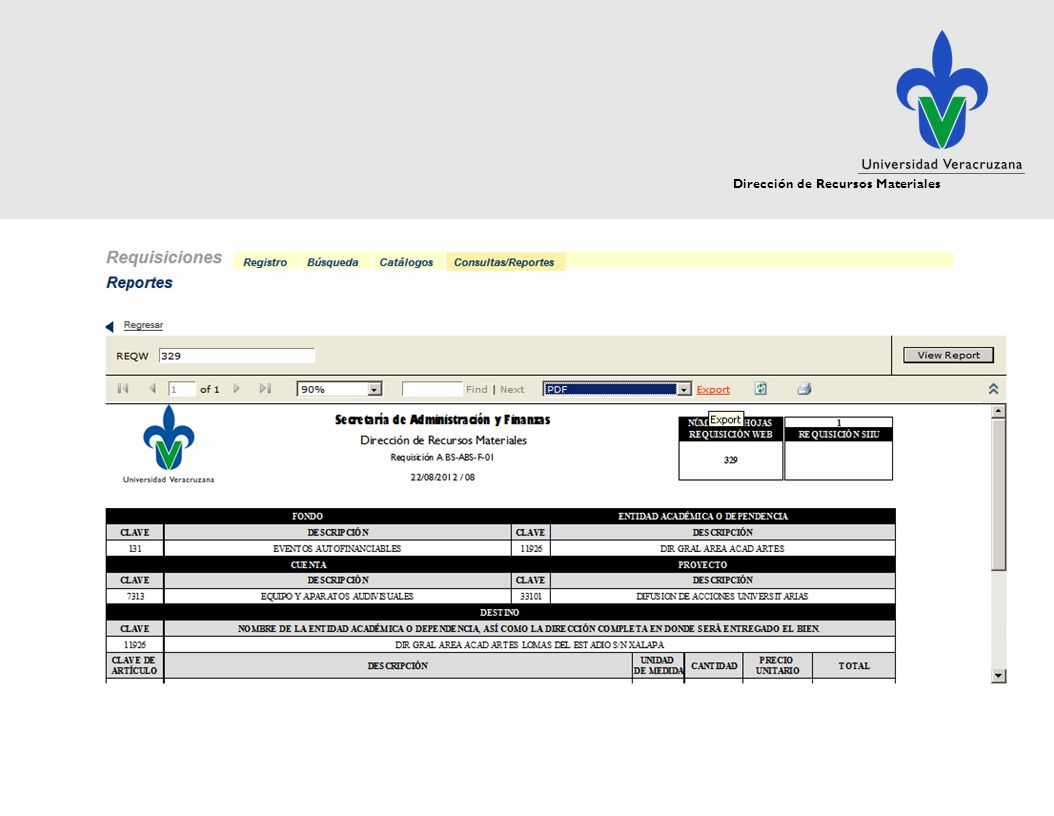Jump to last report page icon
This screenshot has height=816, width=1054.
click(266, 389)
